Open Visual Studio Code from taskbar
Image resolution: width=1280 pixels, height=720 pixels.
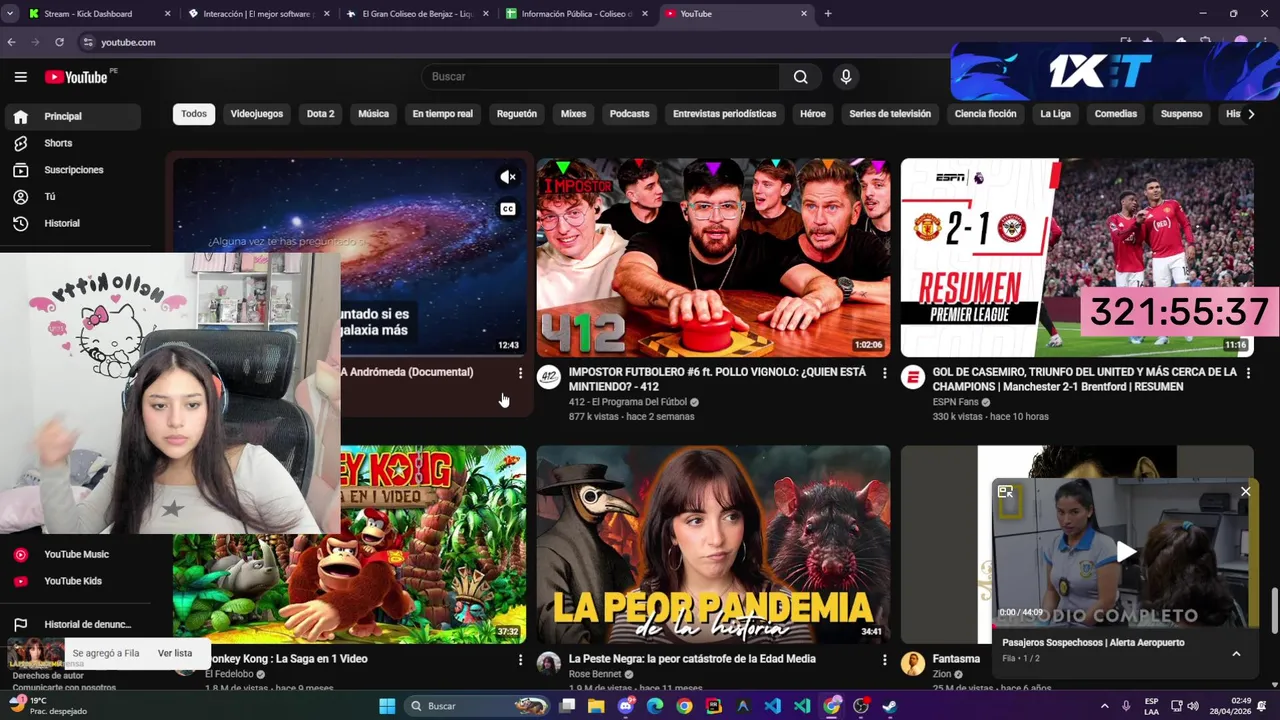(x=773, y=706)
